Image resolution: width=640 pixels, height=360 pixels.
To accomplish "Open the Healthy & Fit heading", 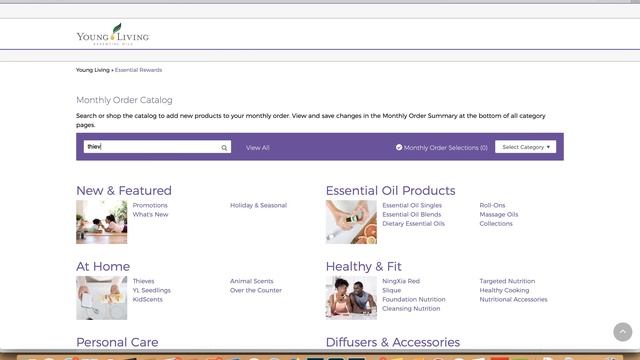I will 364,267.
